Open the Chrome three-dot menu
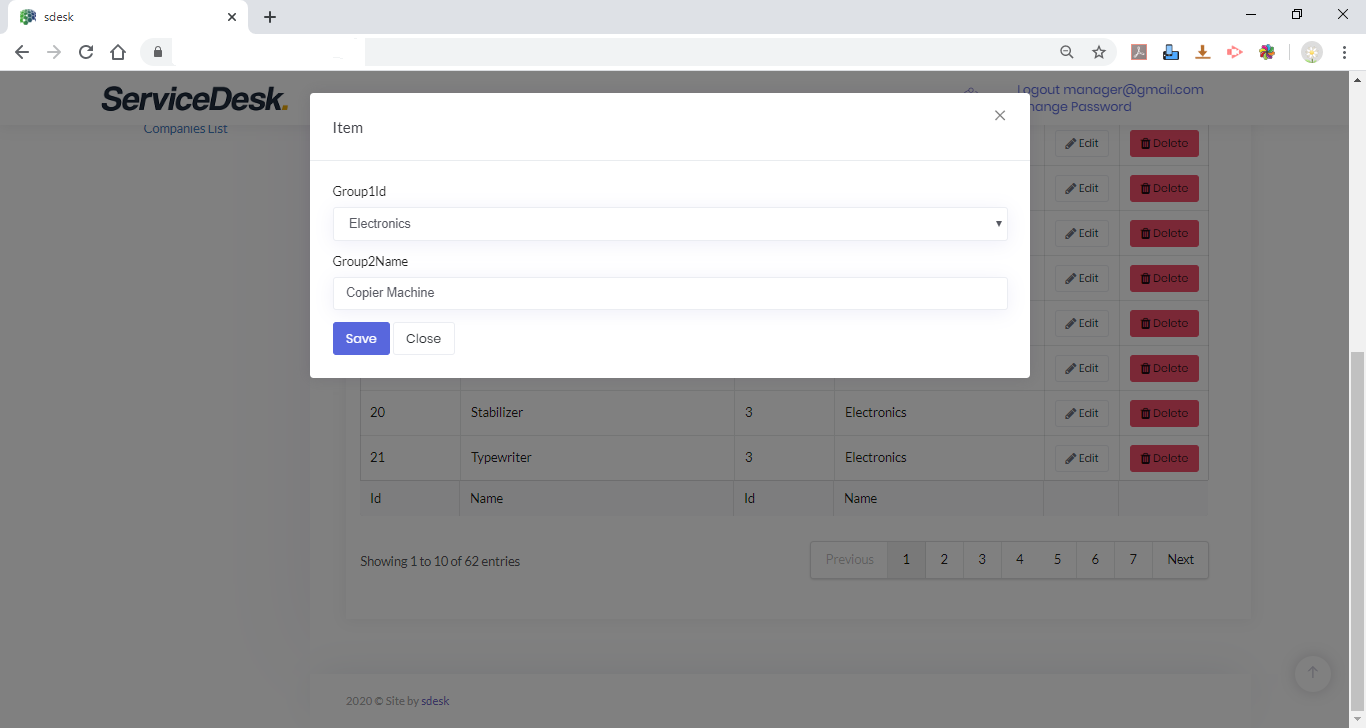This screenshot has width=1366, height=728. pyautogui.click(x=1344, y=52)
